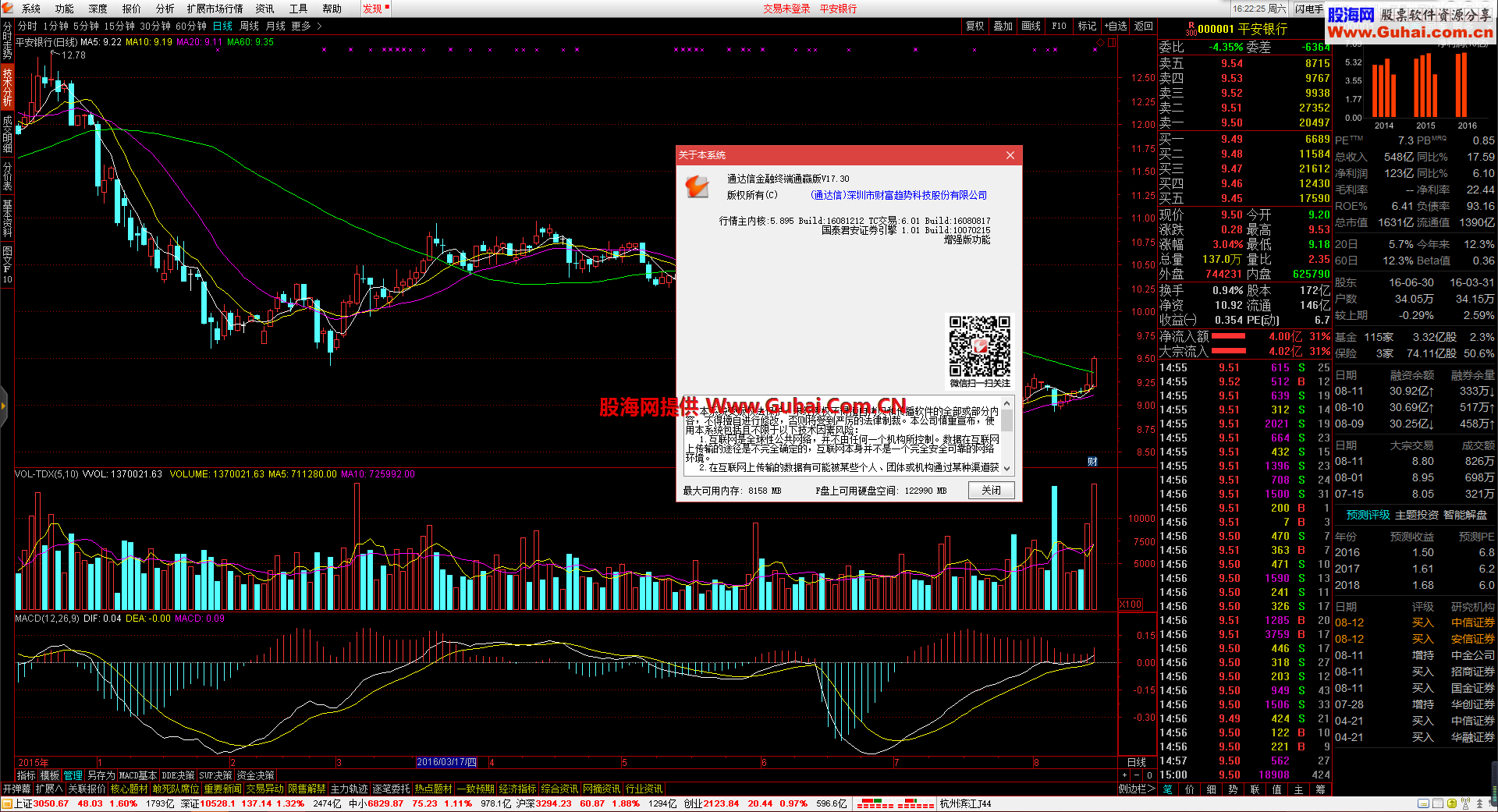Viewport: 1498px width, 812px height.
Task: Click the 叠加 toolbar button
Action: (1003, 26)
